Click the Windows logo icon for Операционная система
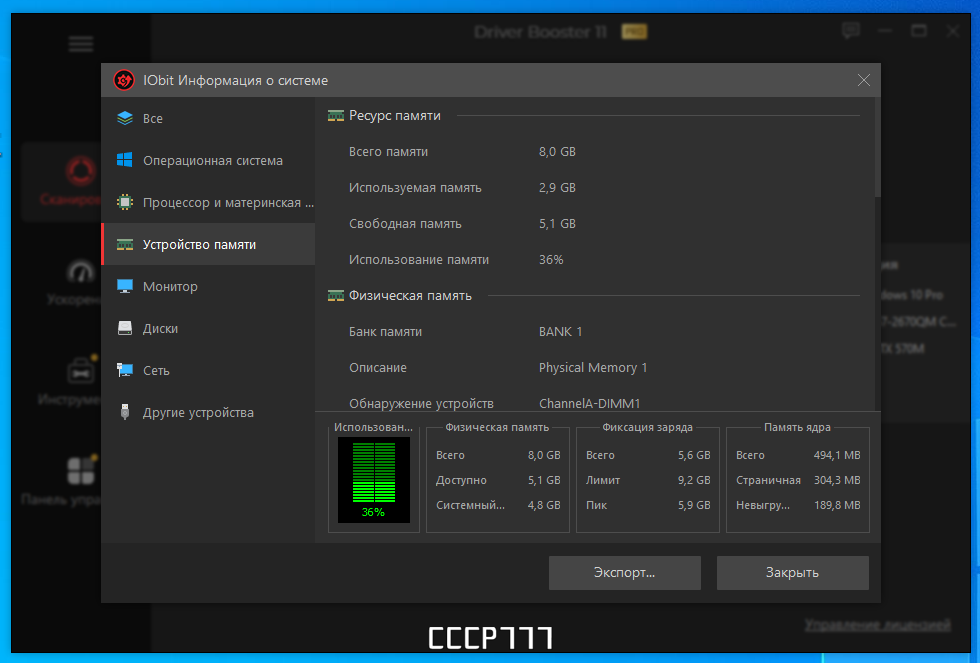Viewport: 980px width, 663px height. (125, 160)
